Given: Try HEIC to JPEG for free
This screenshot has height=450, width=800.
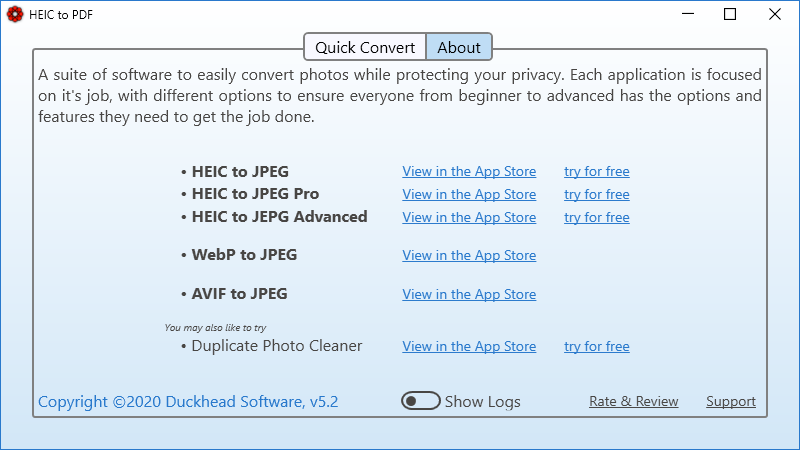Looking at the screenshot, I should [x=596, y=171].
